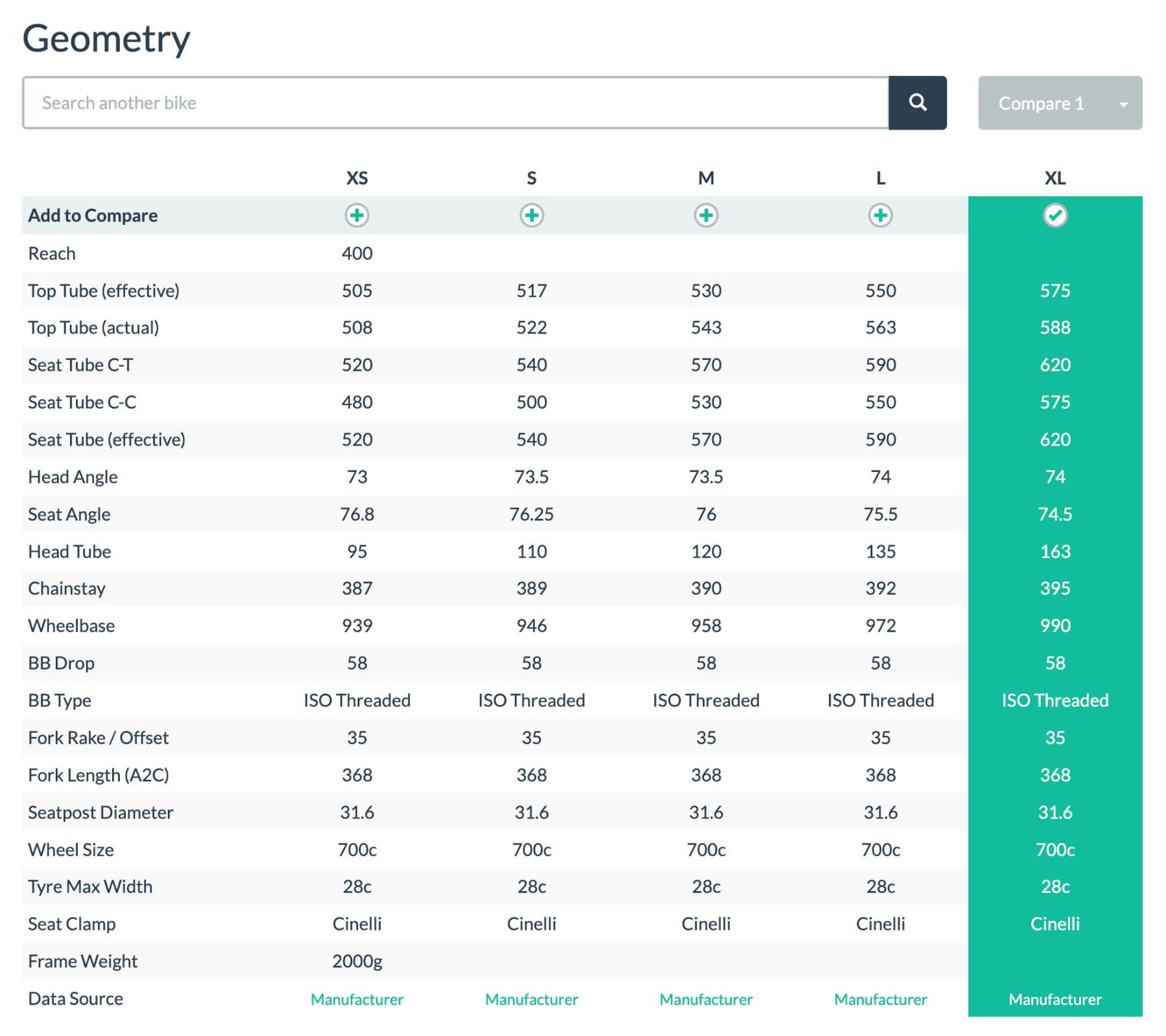The image size is (1166, 1036).
Task: Open Manufacturer link for XS size
Action: click(x=357, y=999)
